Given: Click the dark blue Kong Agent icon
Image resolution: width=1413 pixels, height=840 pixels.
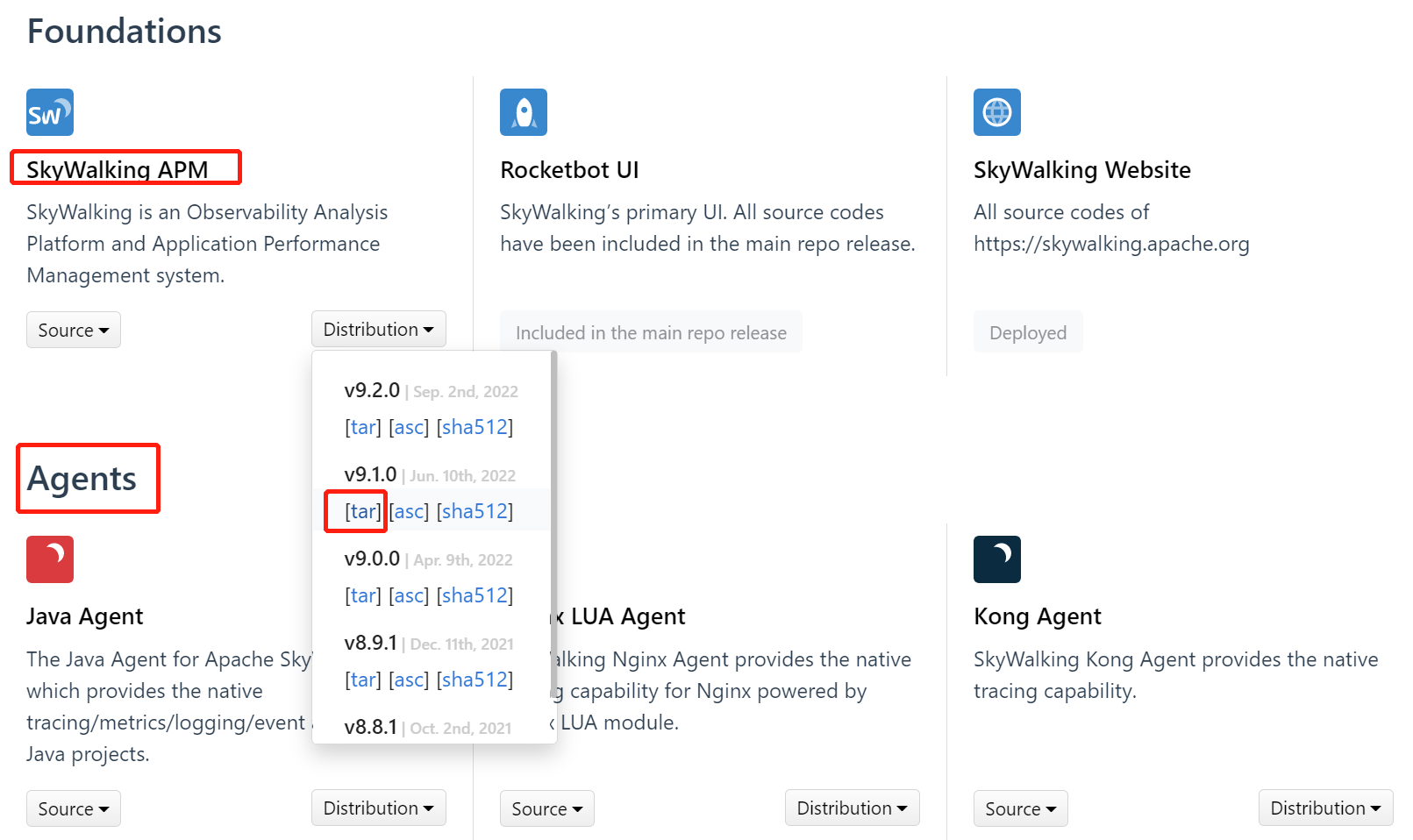Looking at the screenshot, I should tap(997, 559).
